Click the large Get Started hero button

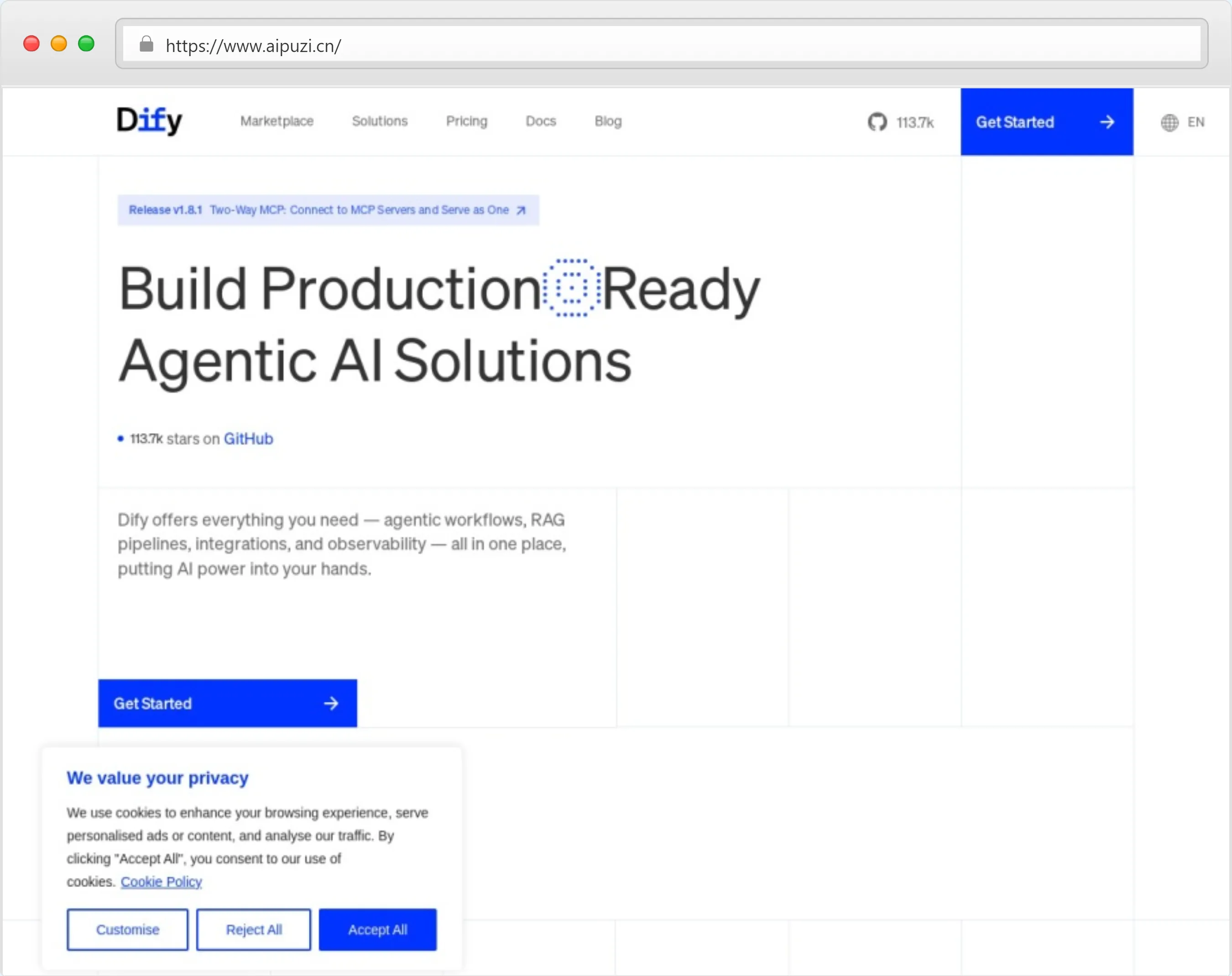(x=227, y=704)
